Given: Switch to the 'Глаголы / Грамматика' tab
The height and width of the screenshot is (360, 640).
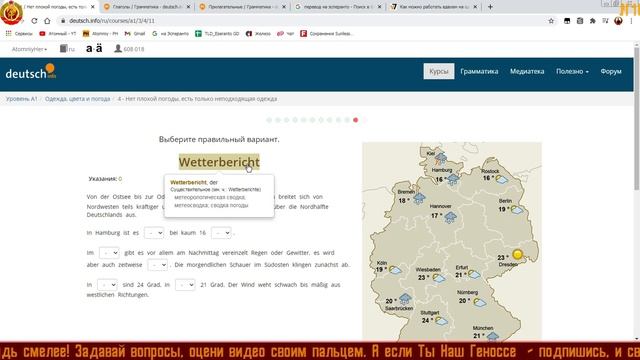Looking at the screenshot, I should pos(147,7).
